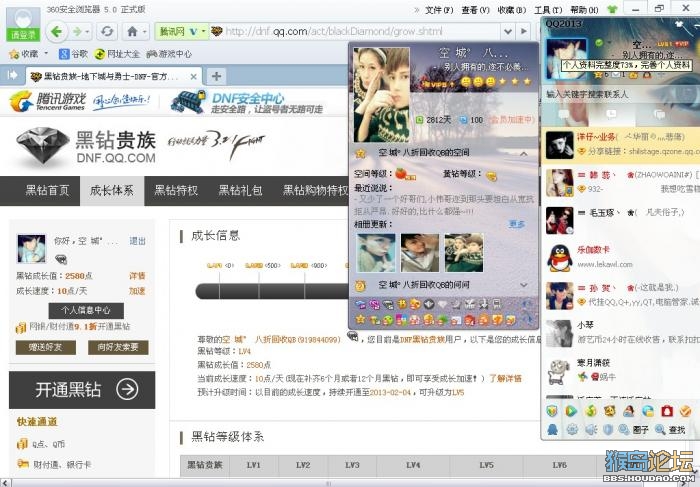Go to the browser home page icon

click(132, 32)
